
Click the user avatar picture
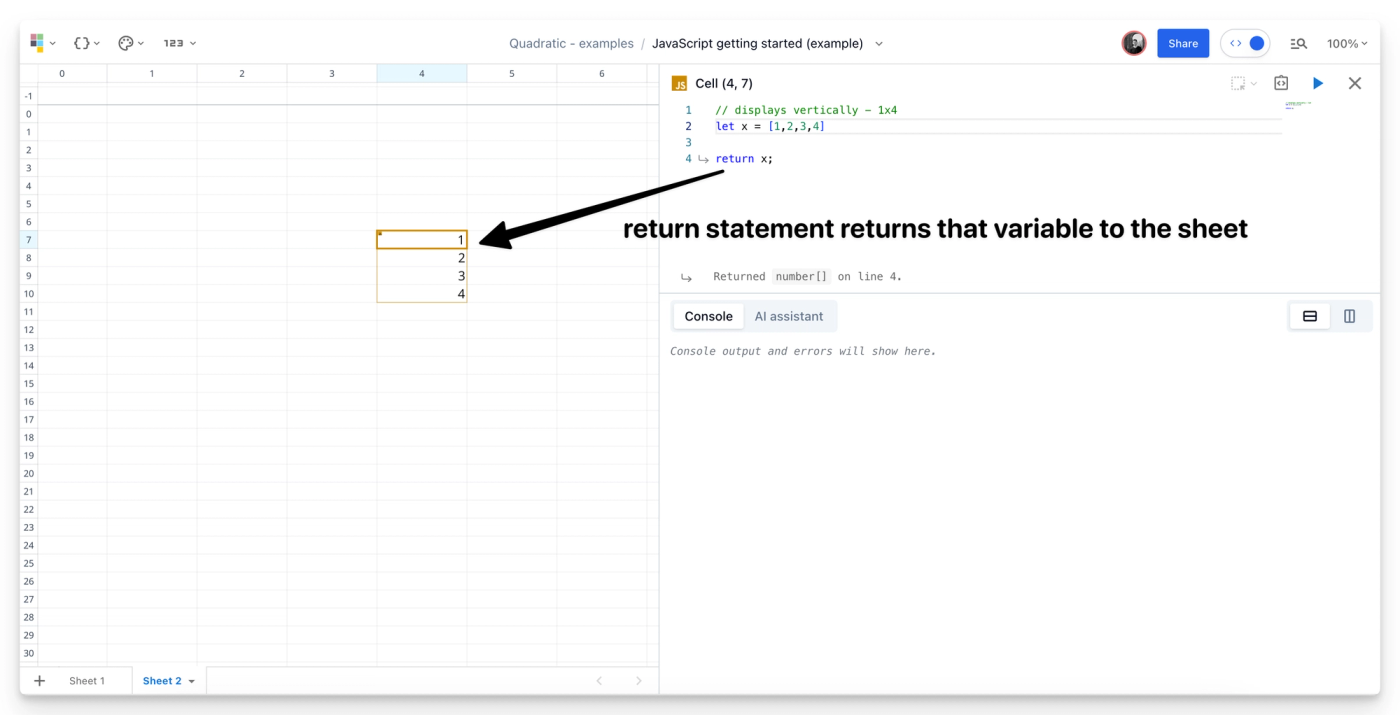tap(1134, 43)
